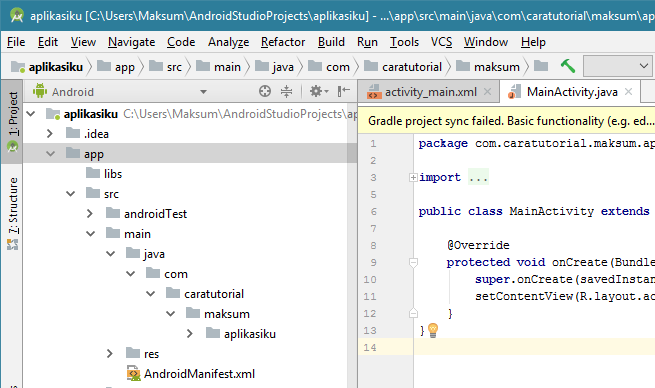Toggle the 1: Project tool window
This screenshot has width=655, height=388.
pos(13,121)
